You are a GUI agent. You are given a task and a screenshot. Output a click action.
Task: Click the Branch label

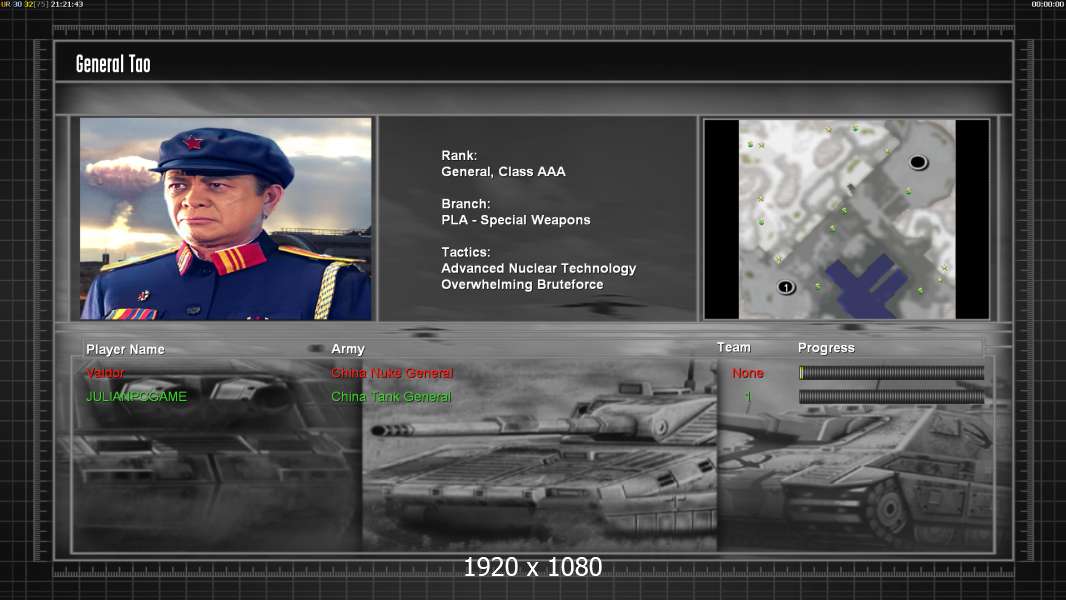[x=466, y=204]
